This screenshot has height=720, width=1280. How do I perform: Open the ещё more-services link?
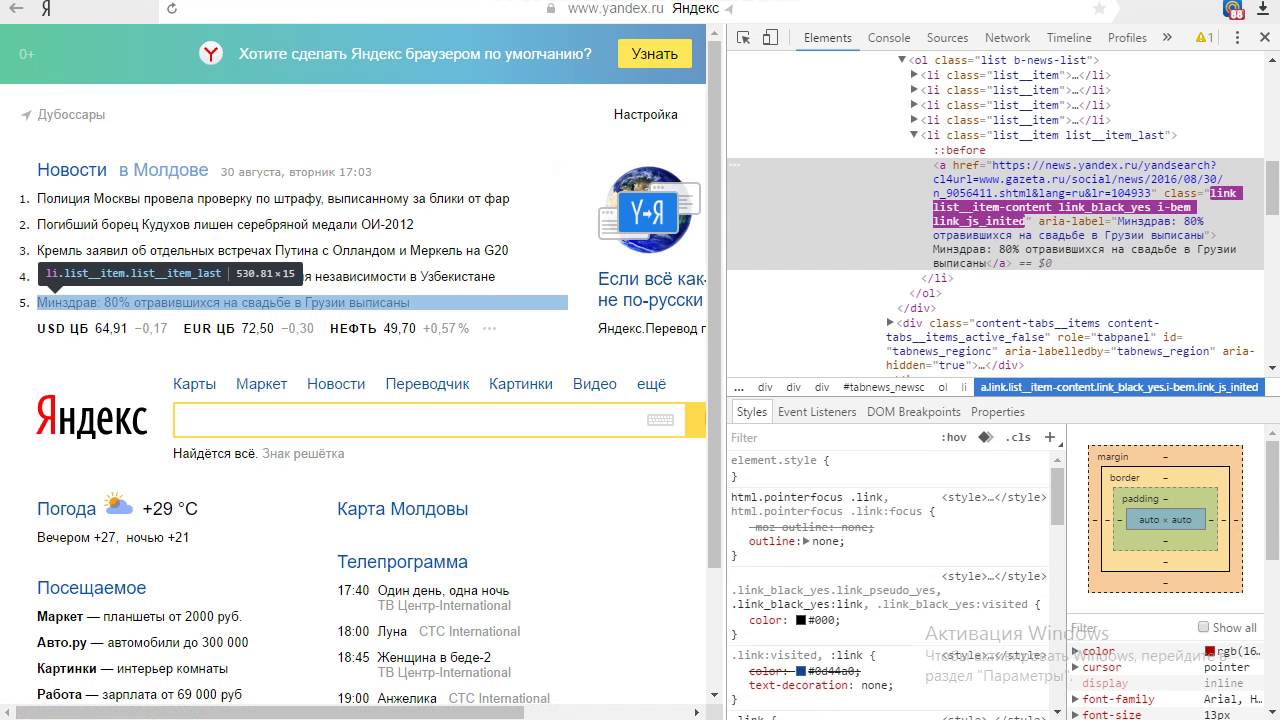tap(651, 384)
